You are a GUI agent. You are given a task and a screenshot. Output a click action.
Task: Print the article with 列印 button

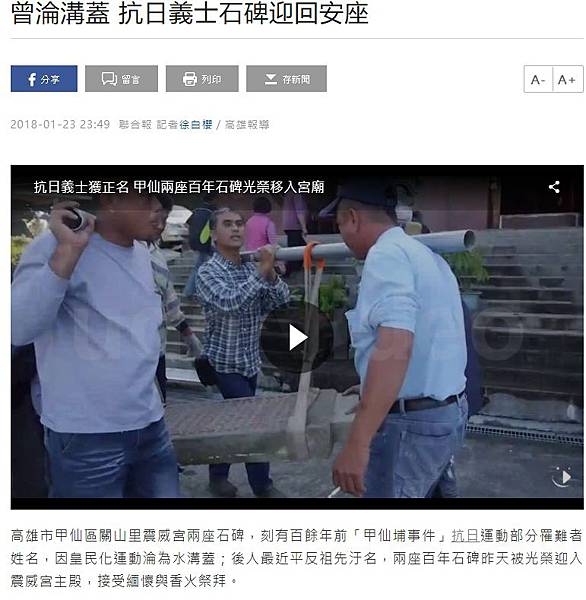[x=202, y=79]
